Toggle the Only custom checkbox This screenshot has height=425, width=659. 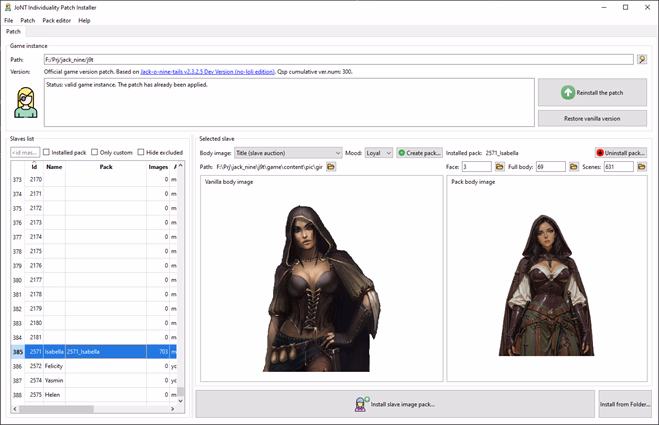95,152
